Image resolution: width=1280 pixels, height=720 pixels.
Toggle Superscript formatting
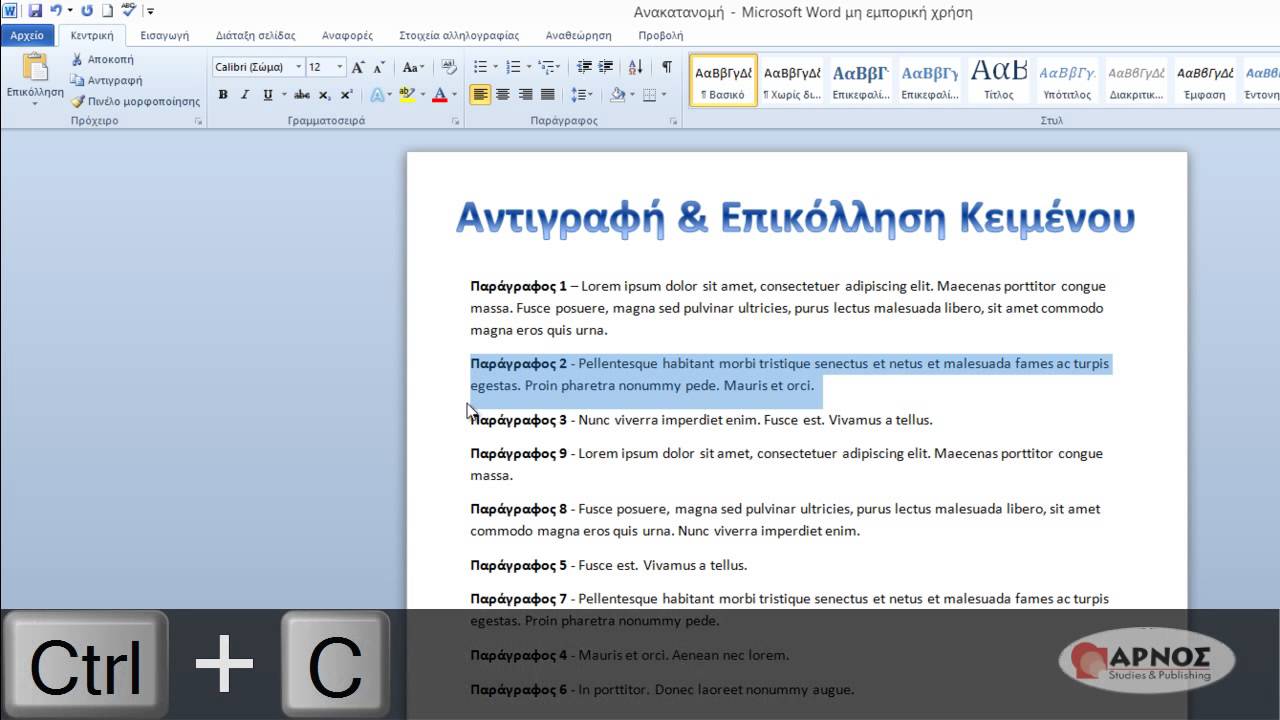pos(346,95)
